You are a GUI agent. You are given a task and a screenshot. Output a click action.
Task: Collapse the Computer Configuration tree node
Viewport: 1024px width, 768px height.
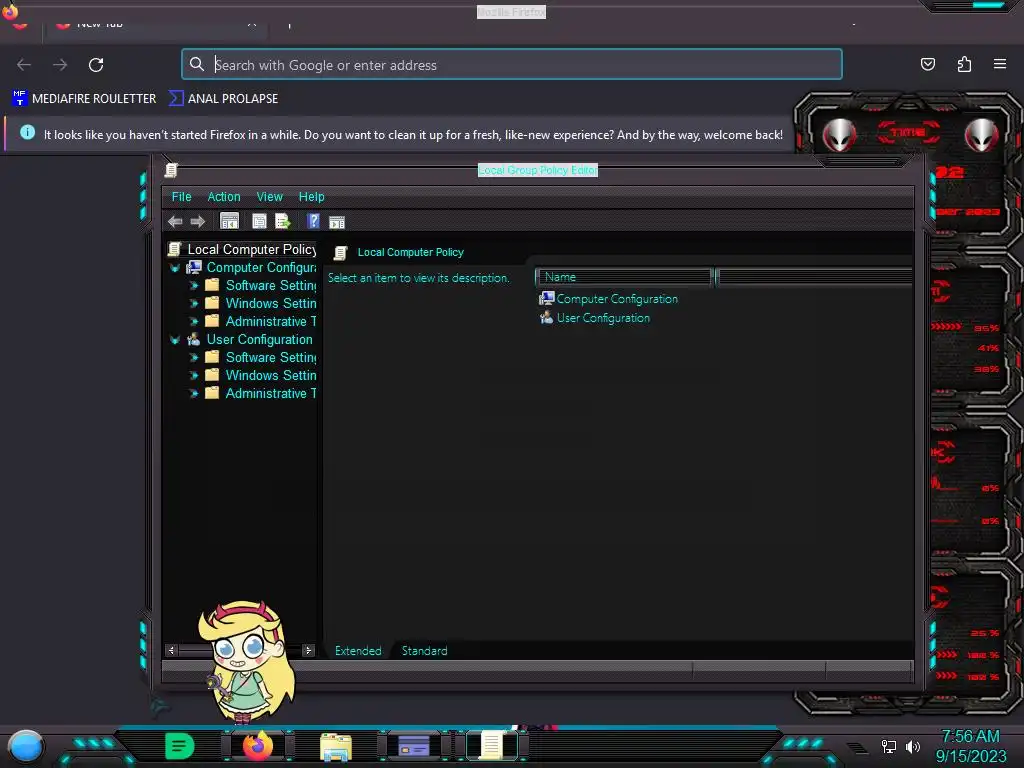175,268
